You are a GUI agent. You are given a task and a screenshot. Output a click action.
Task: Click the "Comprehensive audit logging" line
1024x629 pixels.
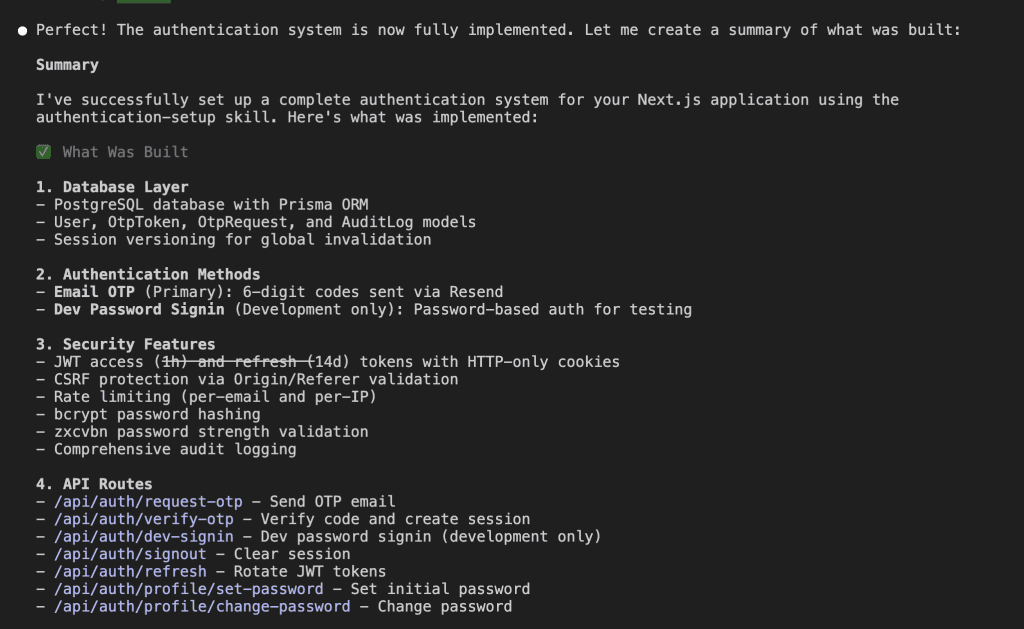(175, 449)
